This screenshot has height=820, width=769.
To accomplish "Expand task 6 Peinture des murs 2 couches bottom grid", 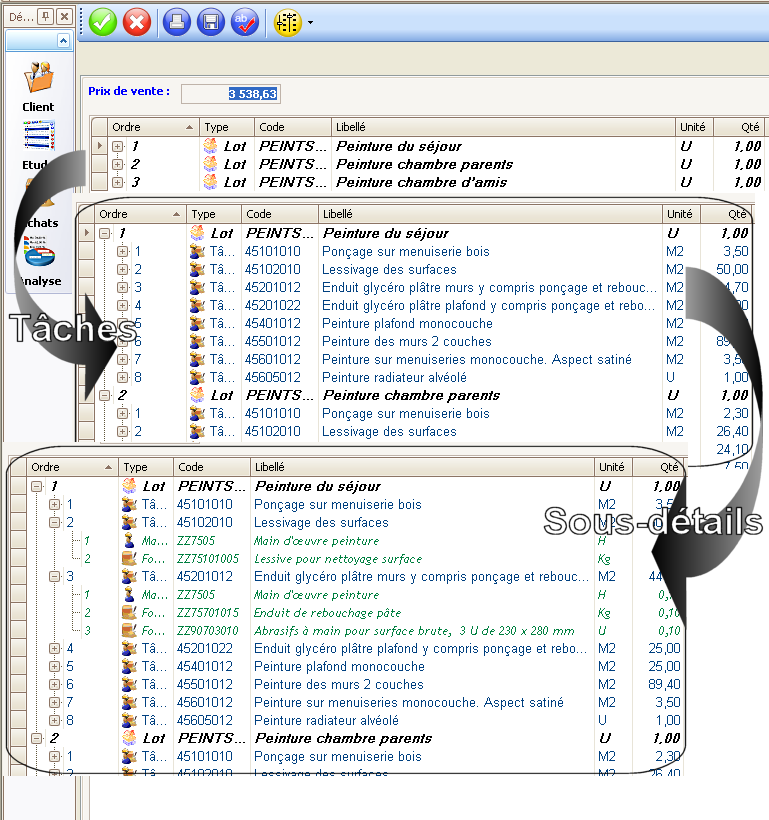I will [54, 685].
